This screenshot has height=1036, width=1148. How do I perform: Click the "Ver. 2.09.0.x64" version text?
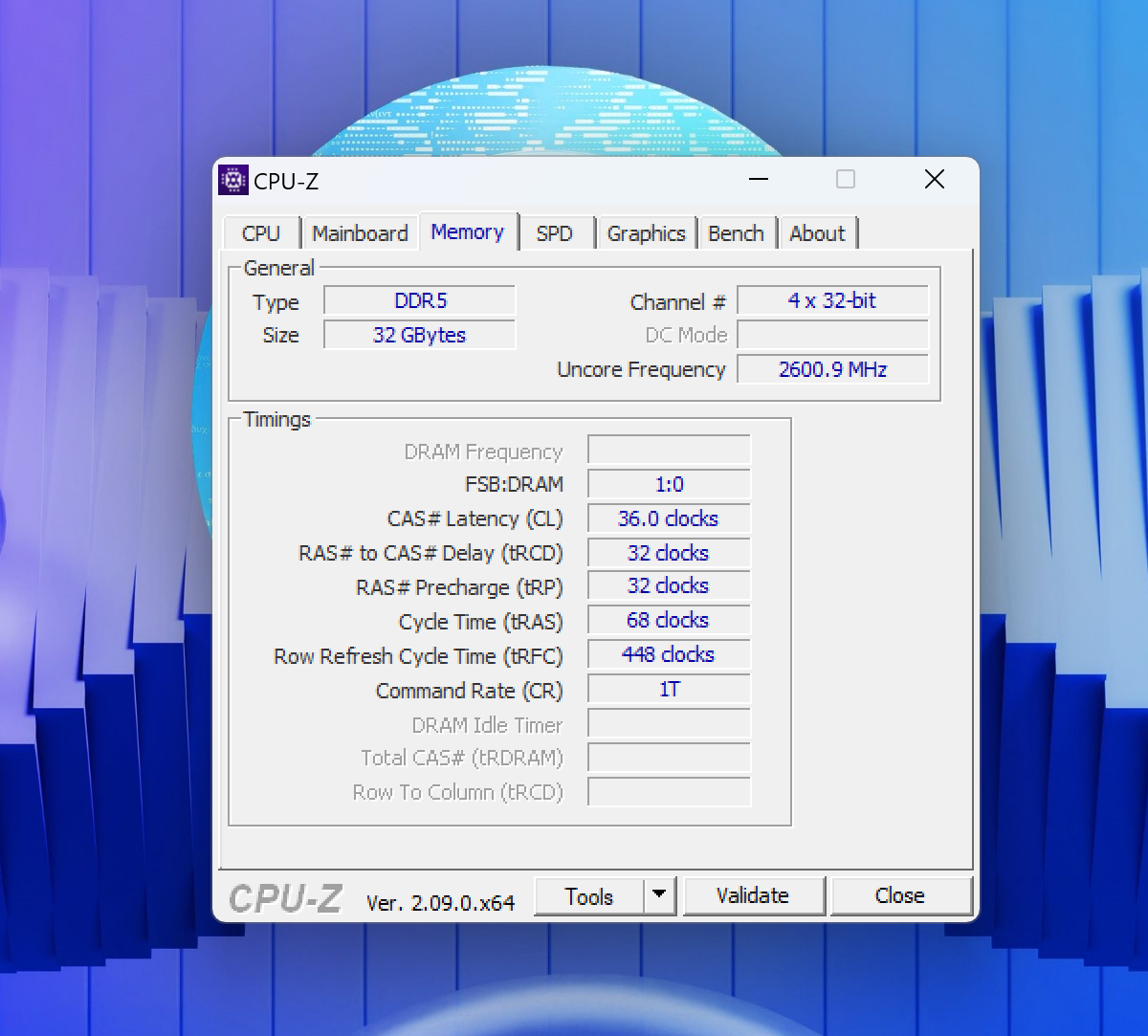point(440,902)
